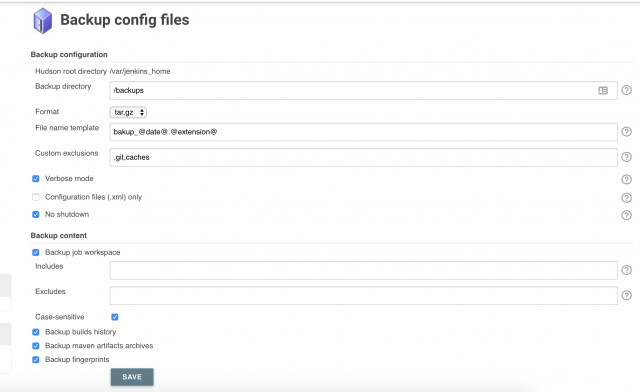
Task: Open help for Backup directory field
Action: point(626,90)
